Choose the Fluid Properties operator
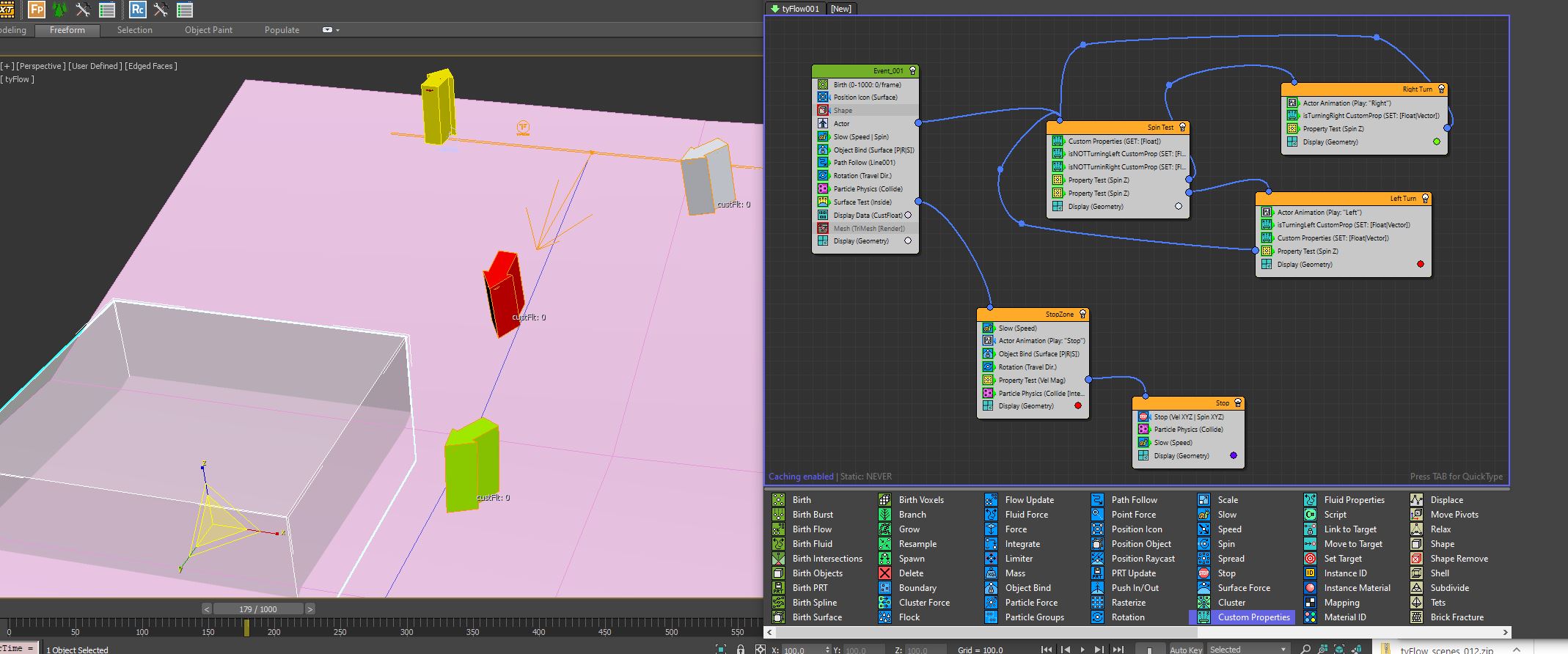 point(1354,499)
